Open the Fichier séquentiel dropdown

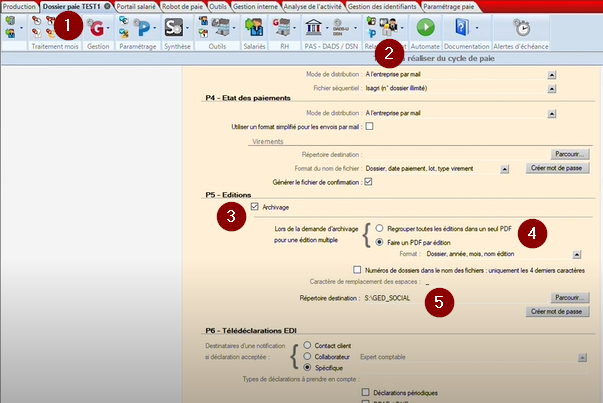pos(552,89)
